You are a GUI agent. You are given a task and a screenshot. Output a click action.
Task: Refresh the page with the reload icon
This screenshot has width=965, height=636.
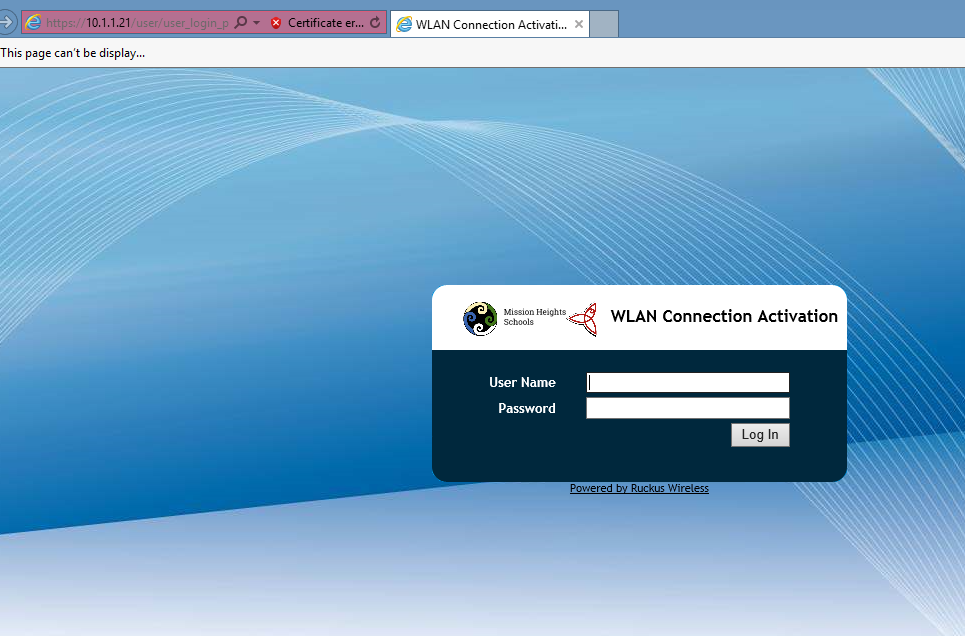[x=375, y=23]
